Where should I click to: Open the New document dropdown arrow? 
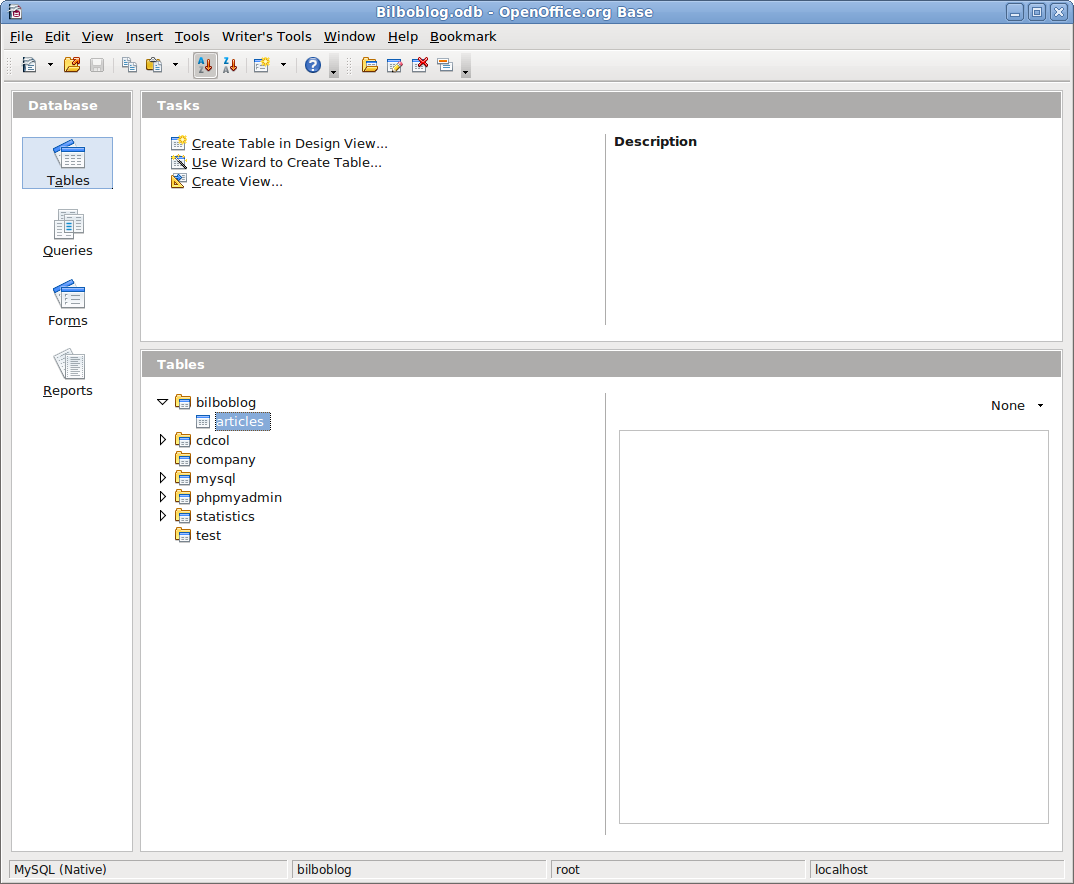[50, 65]
